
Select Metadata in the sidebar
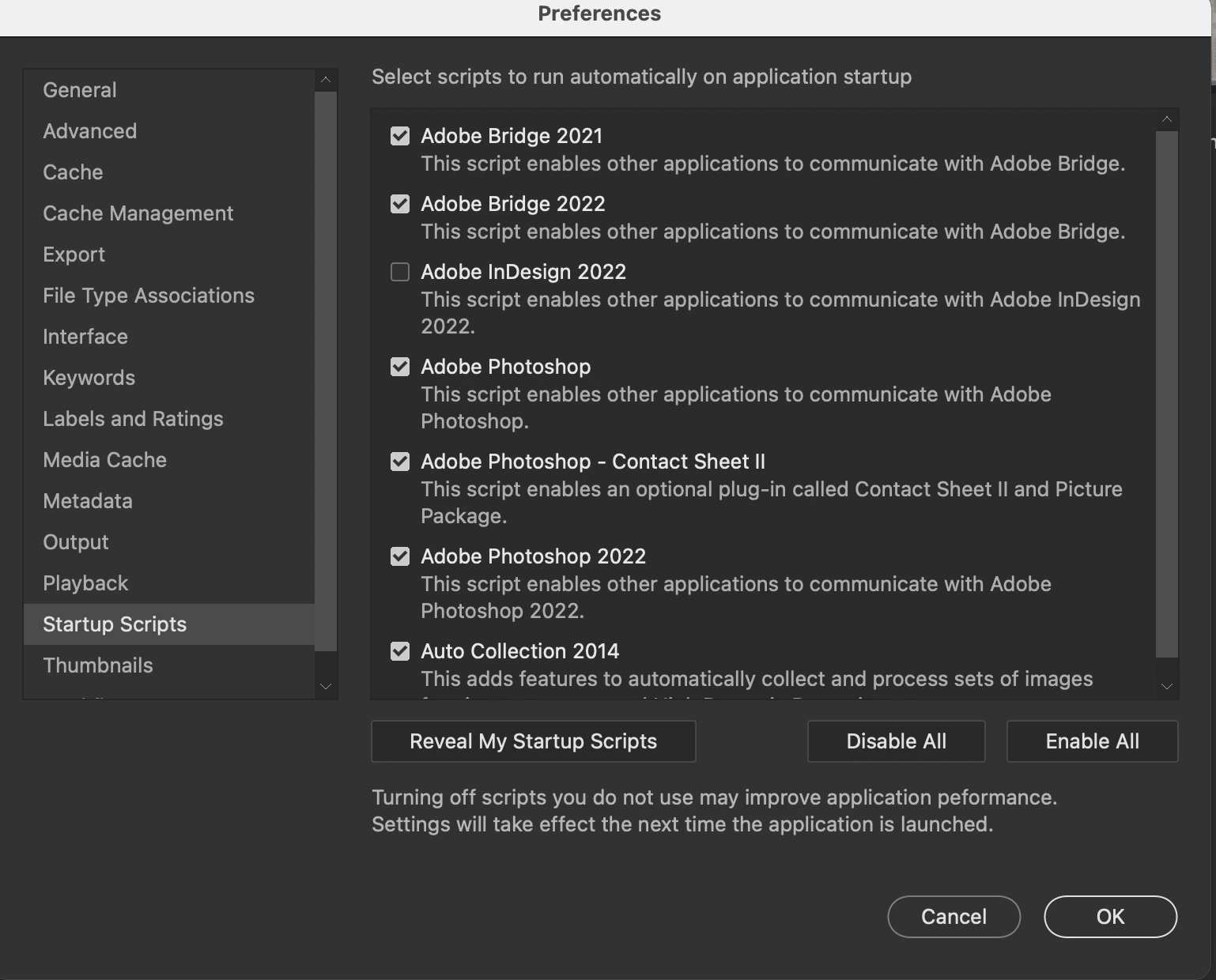click(x=169, y=501)
